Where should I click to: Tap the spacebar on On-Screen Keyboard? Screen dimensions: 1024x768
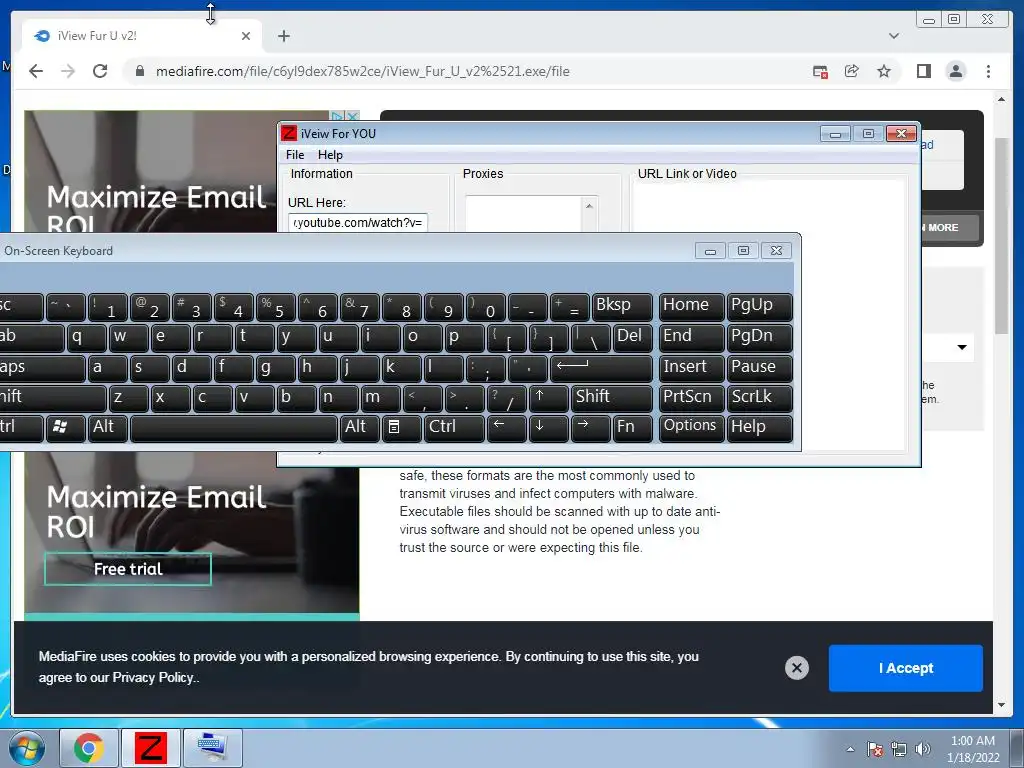234,428
